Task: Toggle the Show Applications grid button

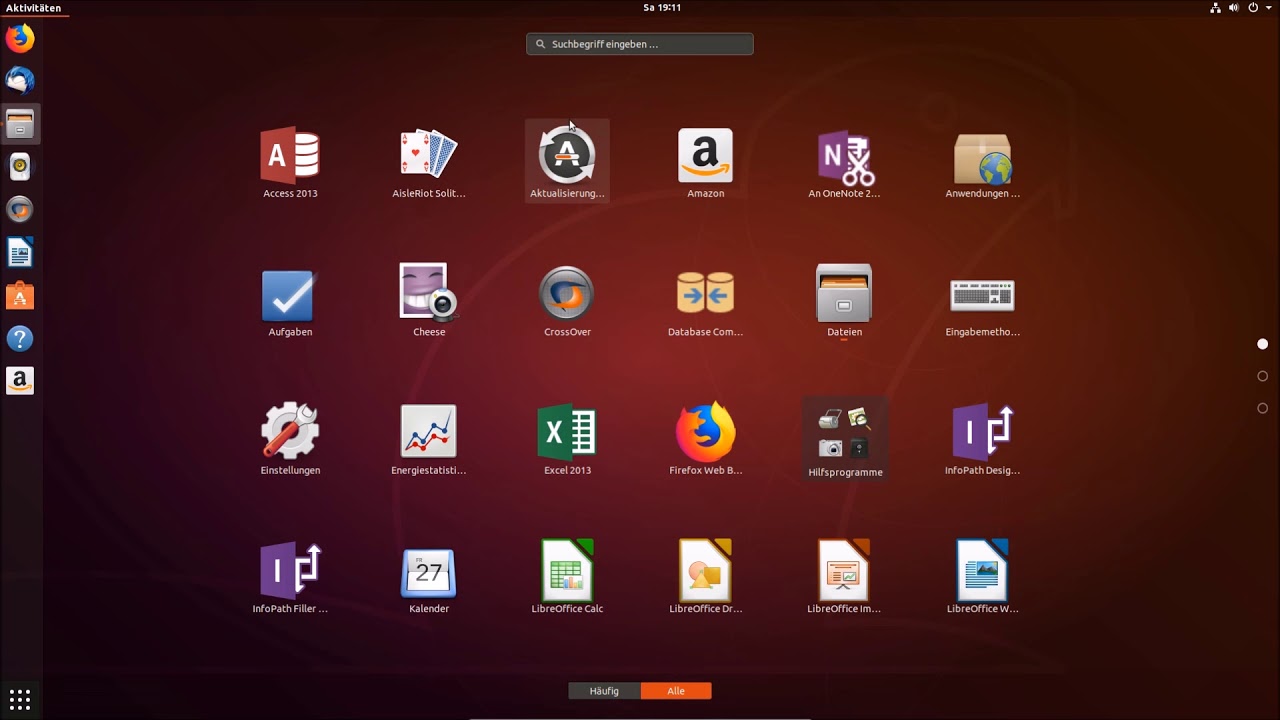Action: 20,699
